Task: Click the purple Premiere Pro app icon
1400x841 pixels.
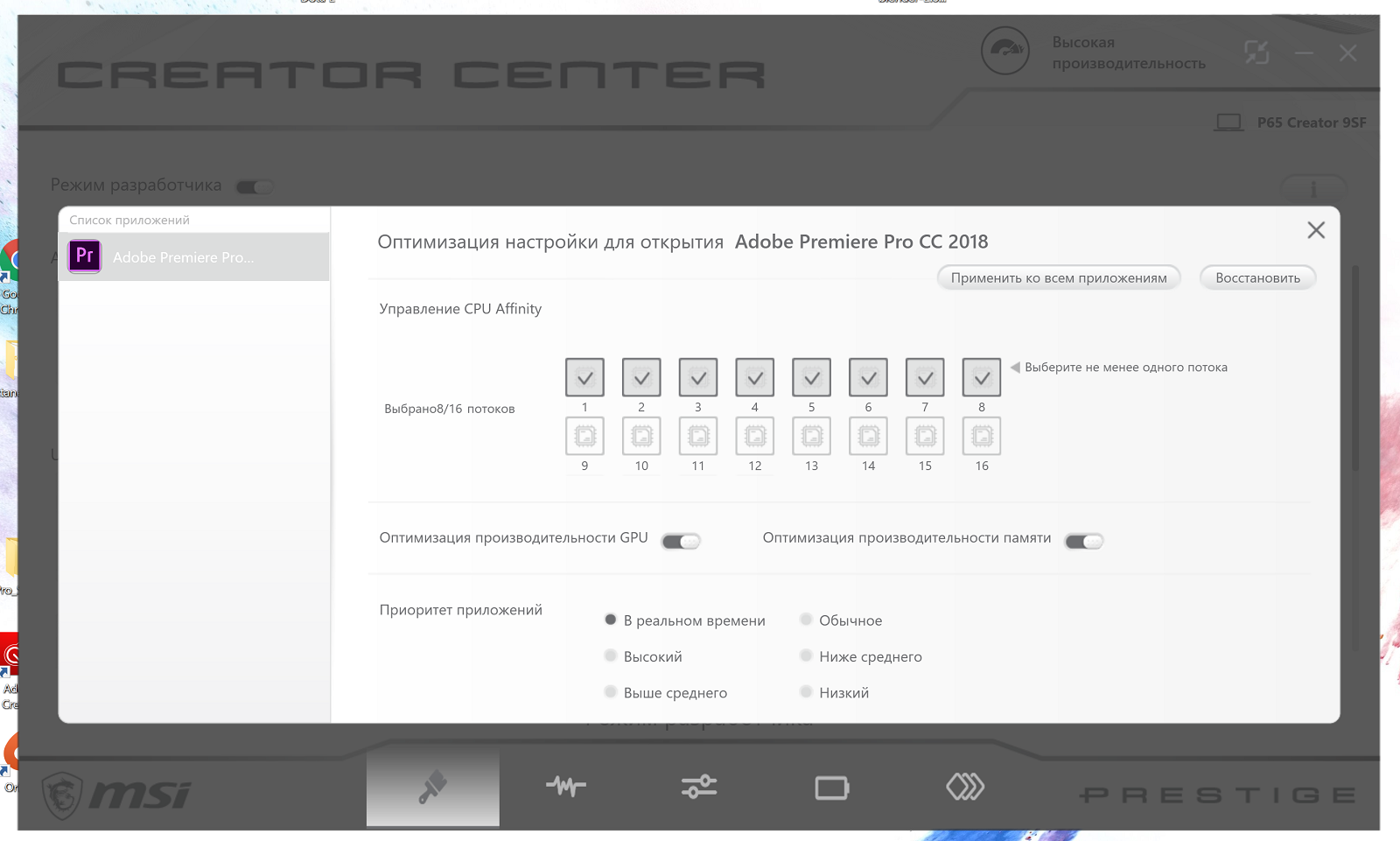Action: pyautogui.click(x=85, y=256)
